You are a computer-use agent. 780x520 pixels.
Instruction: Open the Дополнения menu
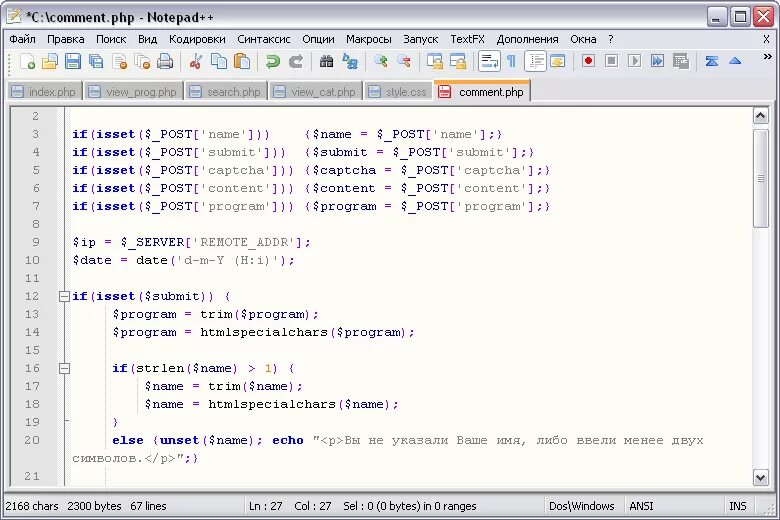coord(527,39)
